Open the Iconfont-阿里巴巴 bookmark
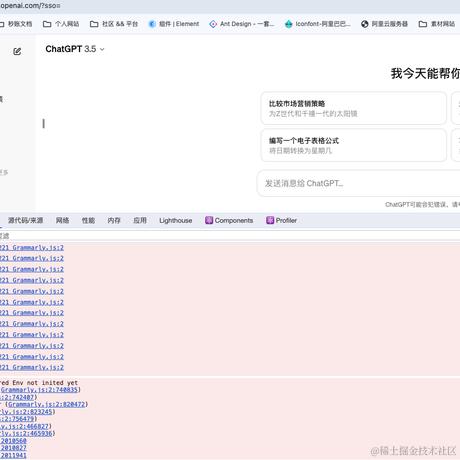Image resolution: width=460 pixels, height=460 pixels. (x=318, y=24)
